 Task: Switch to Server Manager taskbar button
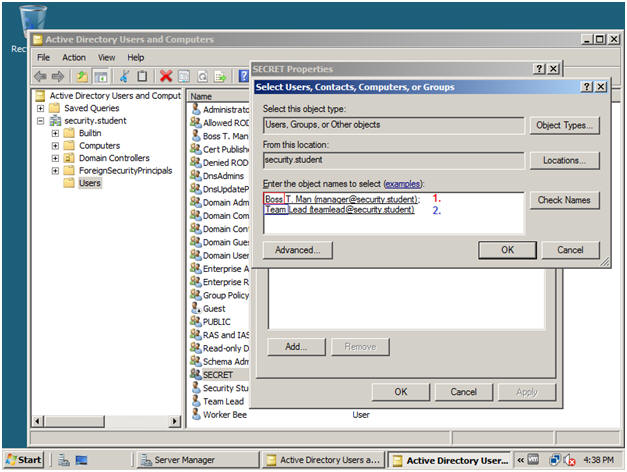click(198, 460)
